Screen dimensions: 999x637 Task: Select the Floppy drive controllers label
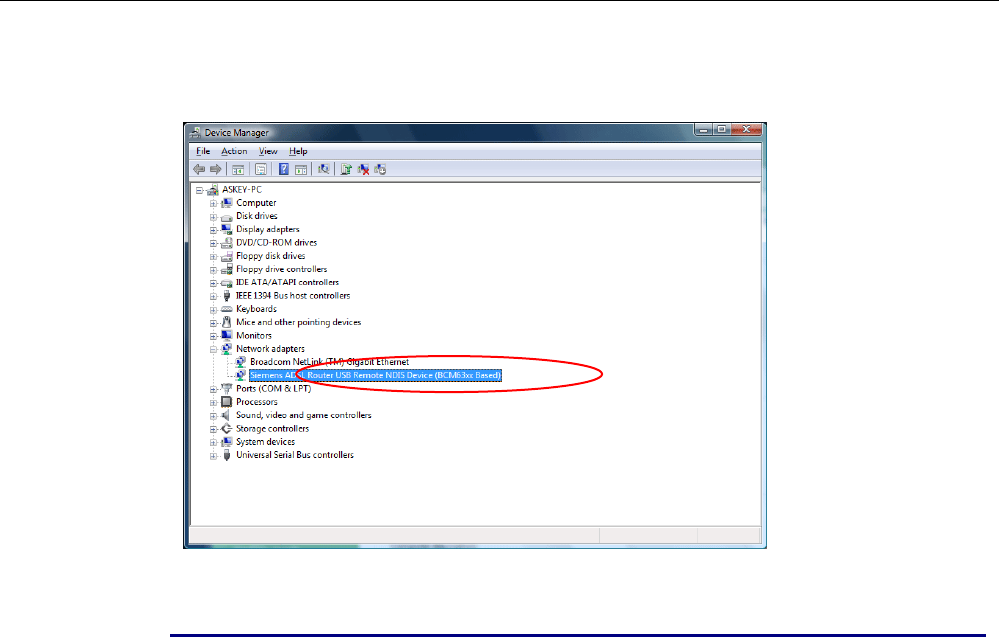point(282,269)
